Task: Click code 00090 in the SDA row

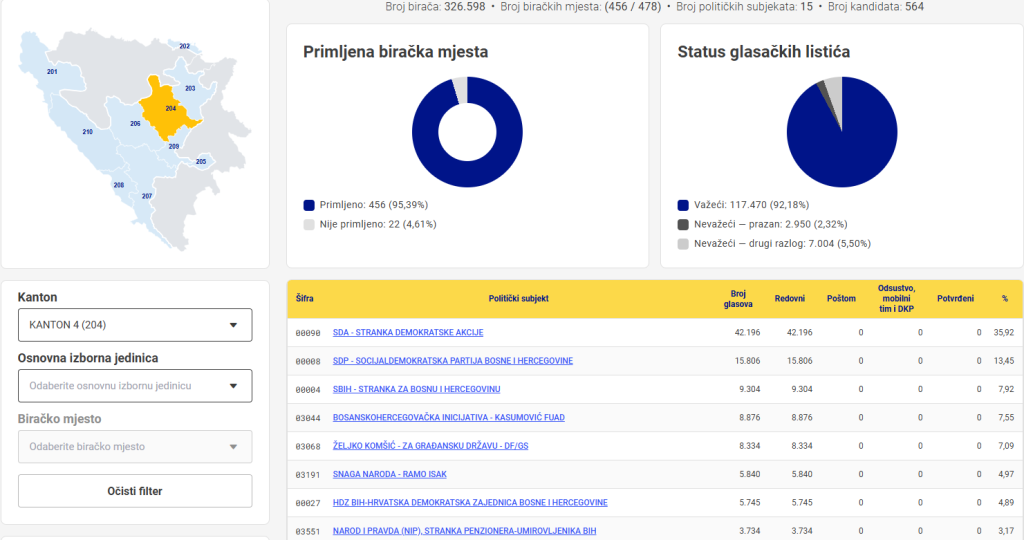Action: pos(308,333)
